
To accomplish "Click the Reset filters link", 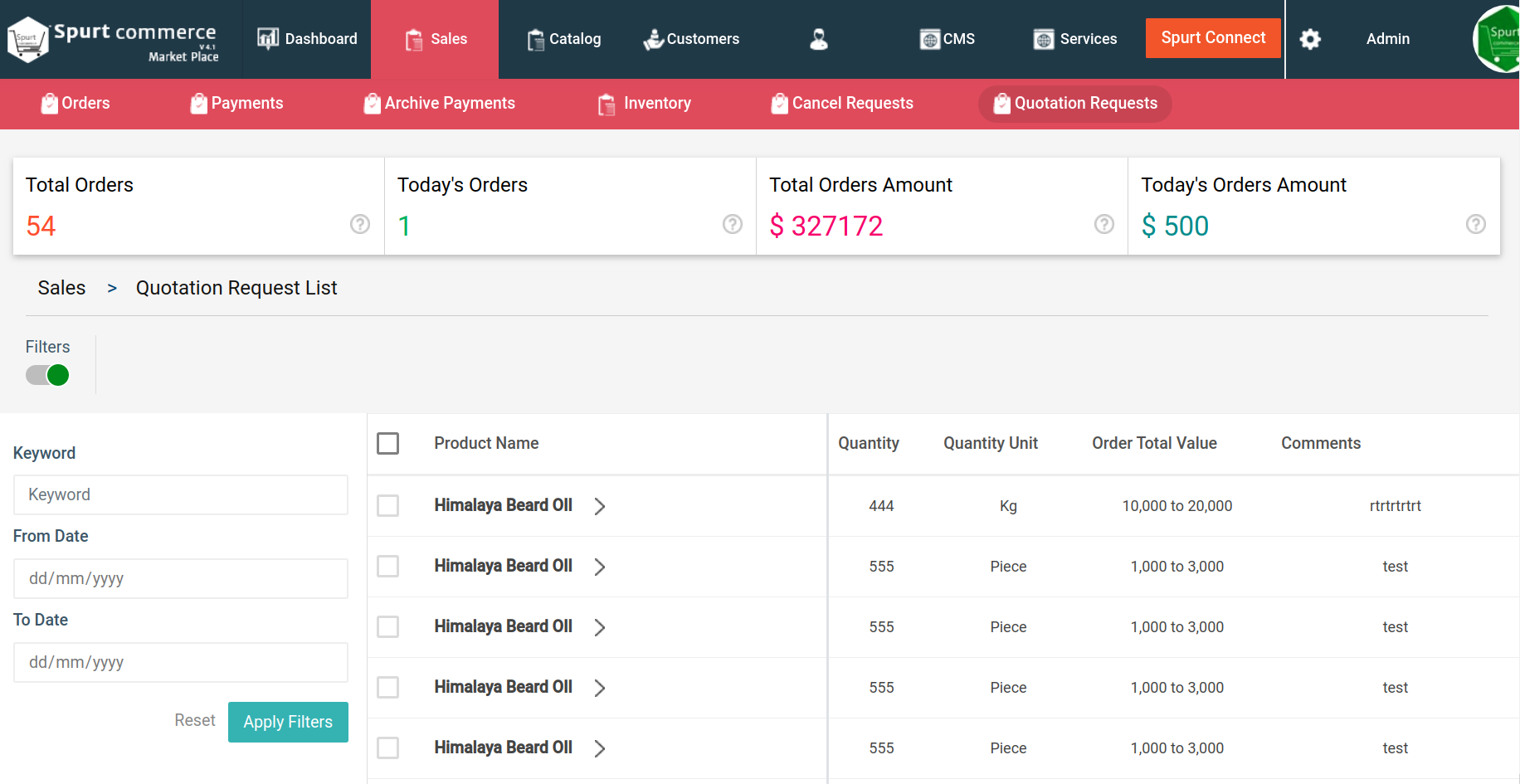I will tap(195, 720).
